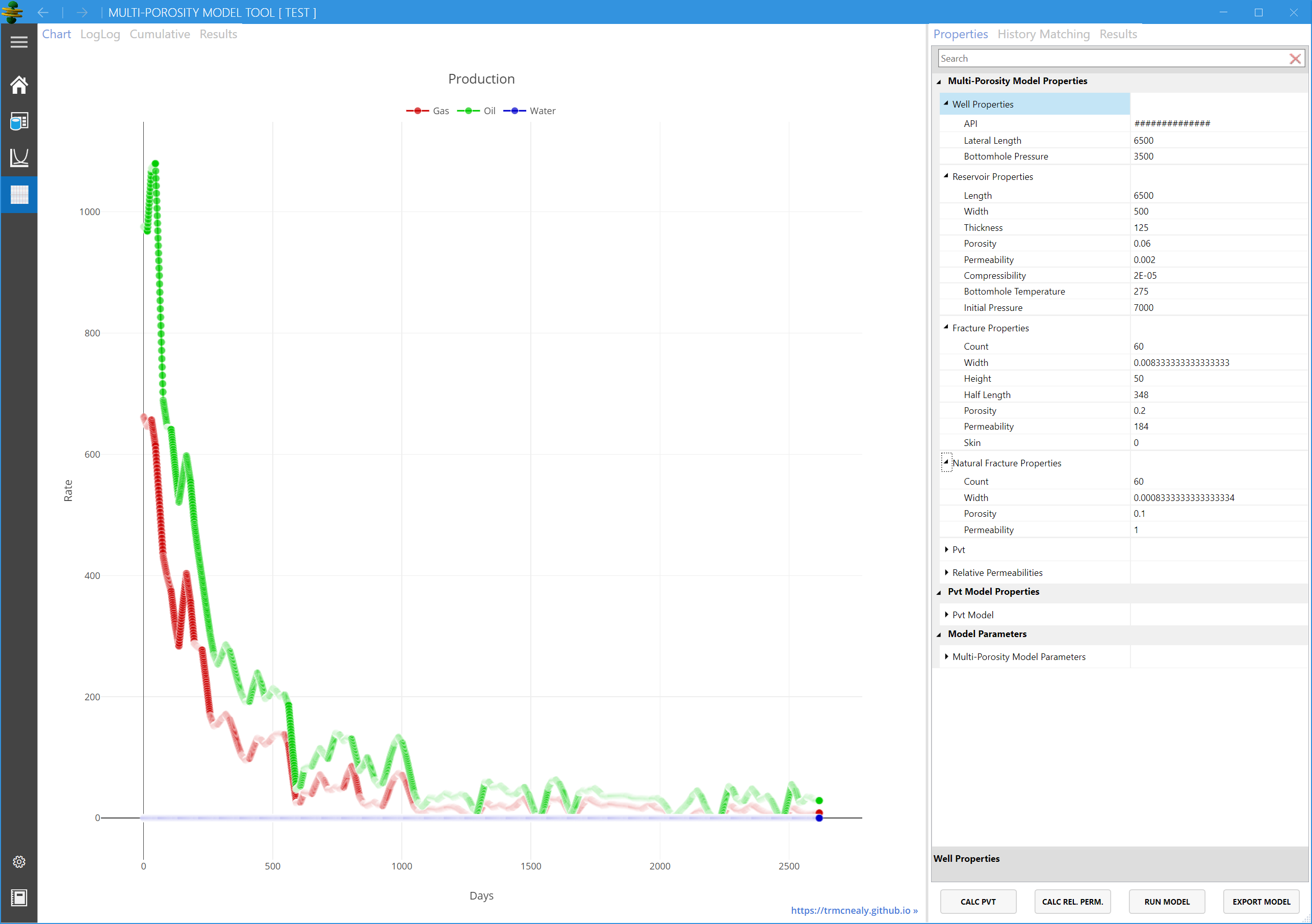Click the bottom document sidebar icon

click(19, 897)
